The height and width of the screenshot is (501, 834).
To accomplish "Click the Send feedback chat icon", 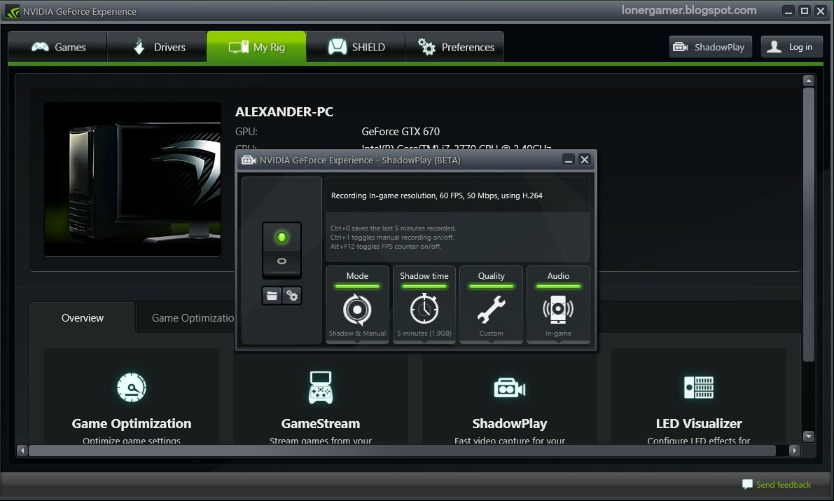I will click(747, 484).
